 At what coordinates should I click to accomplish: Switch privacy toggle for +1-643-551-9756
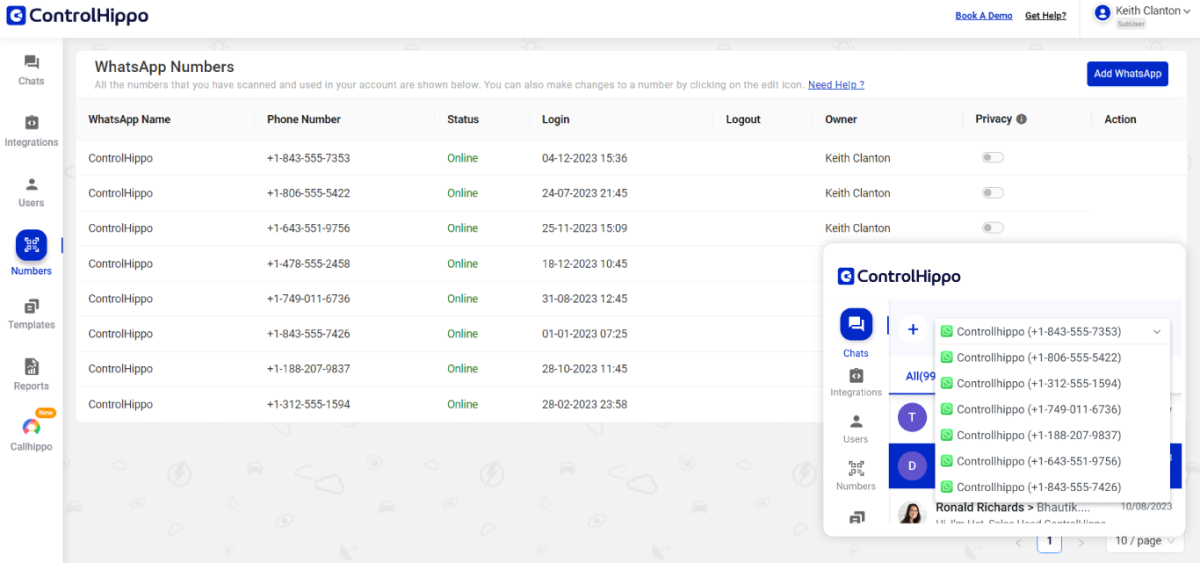992,228
